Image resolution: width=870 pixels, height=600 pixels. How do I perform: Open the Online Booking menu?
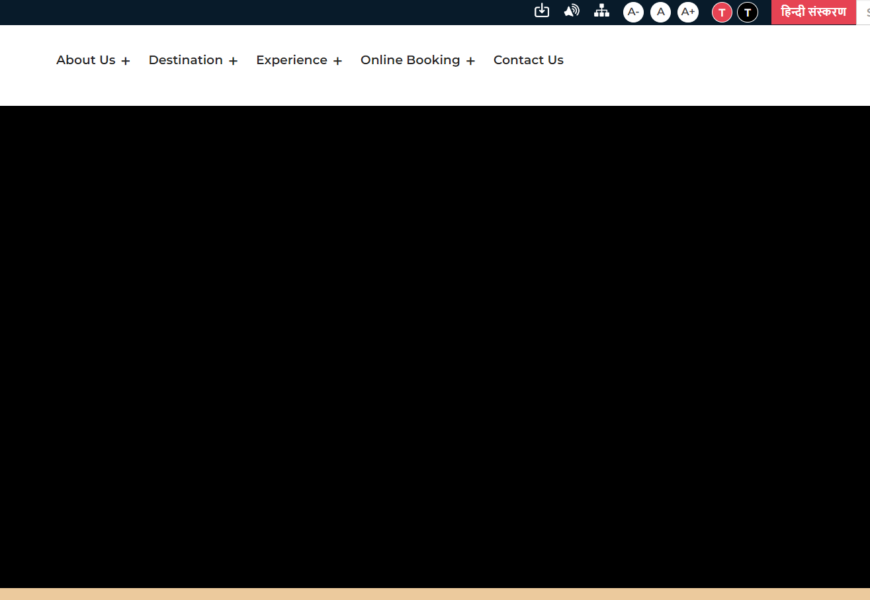410,60
